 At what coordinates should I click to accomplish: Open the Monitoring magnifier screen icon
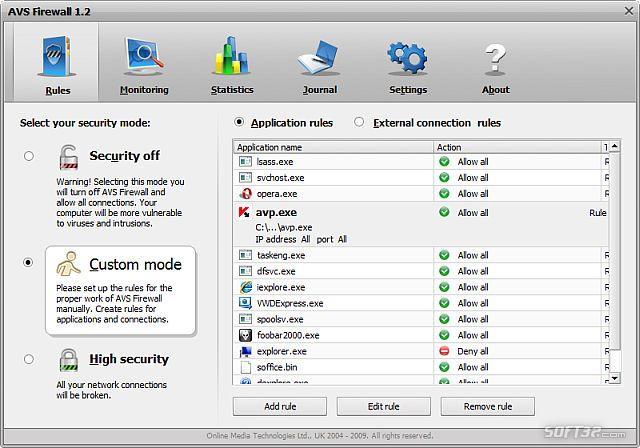coord(144,57)
